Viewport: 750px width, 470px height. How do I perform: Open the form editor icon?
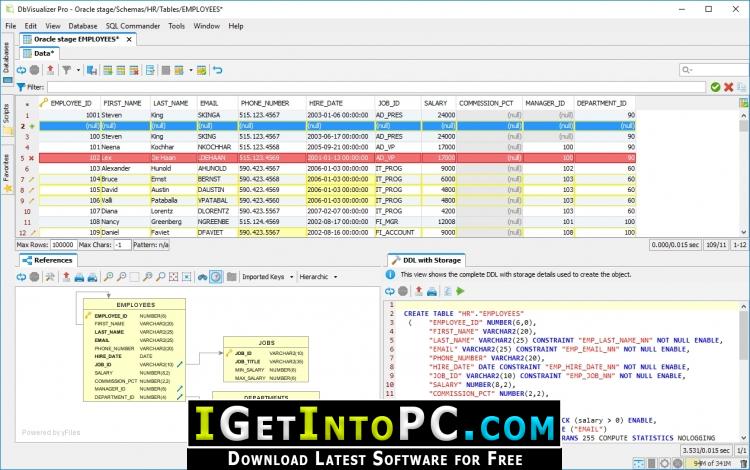(x=150, y=70)
